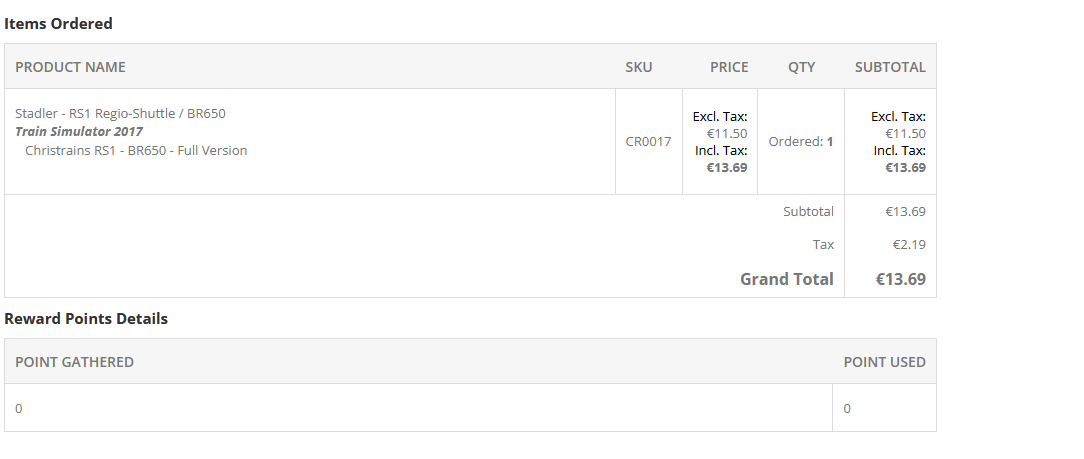This screenshot has height=459, width=1084.
Task: Click the Grand Total amount €13.69
Action: [x=901, y=279]
